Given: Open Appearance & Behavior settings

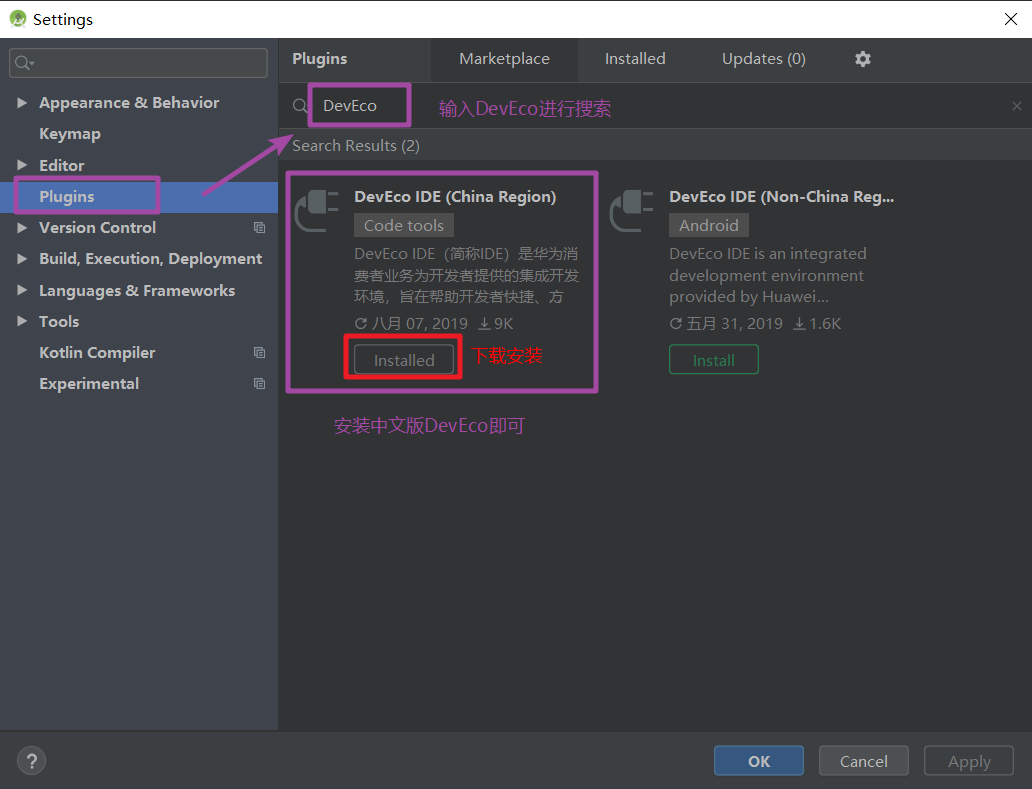Looking at the screenshot, I should tap(129, 103).
